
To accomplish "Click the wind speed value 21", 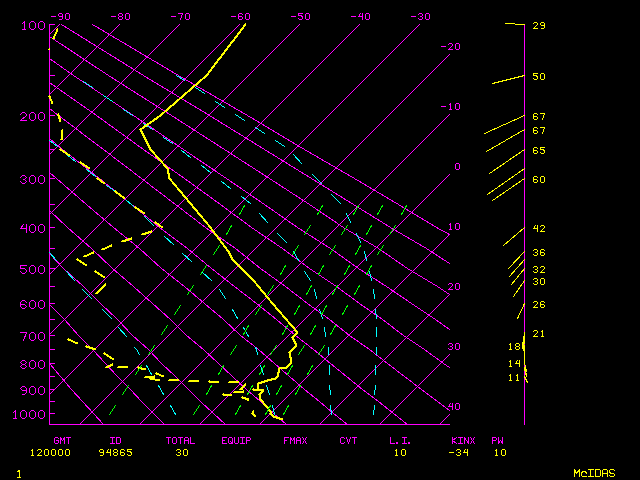I will (x=538, y=333).
